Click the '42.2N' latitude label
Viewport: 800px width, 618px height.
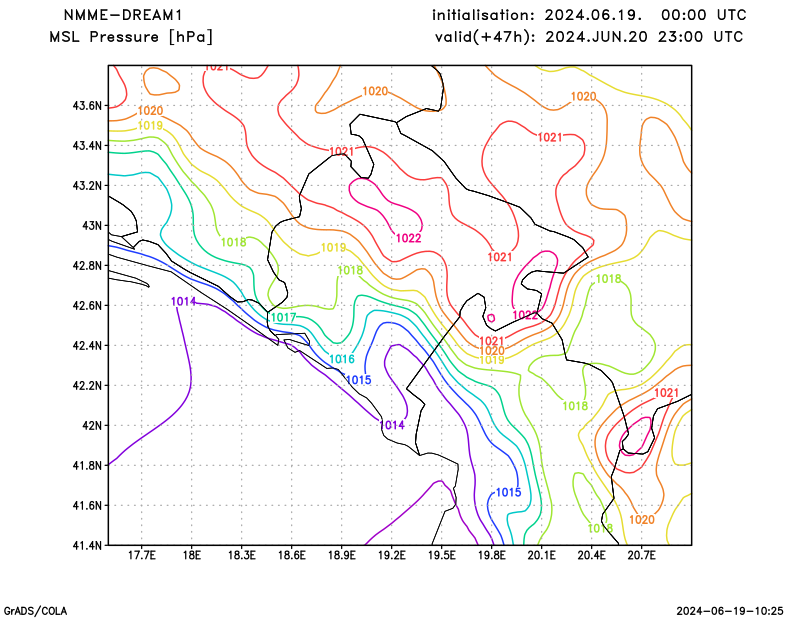point(87,386)
